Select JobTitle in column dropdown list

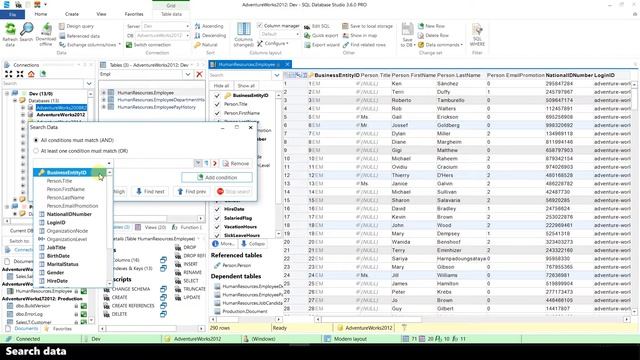click(x=56, y=247)
